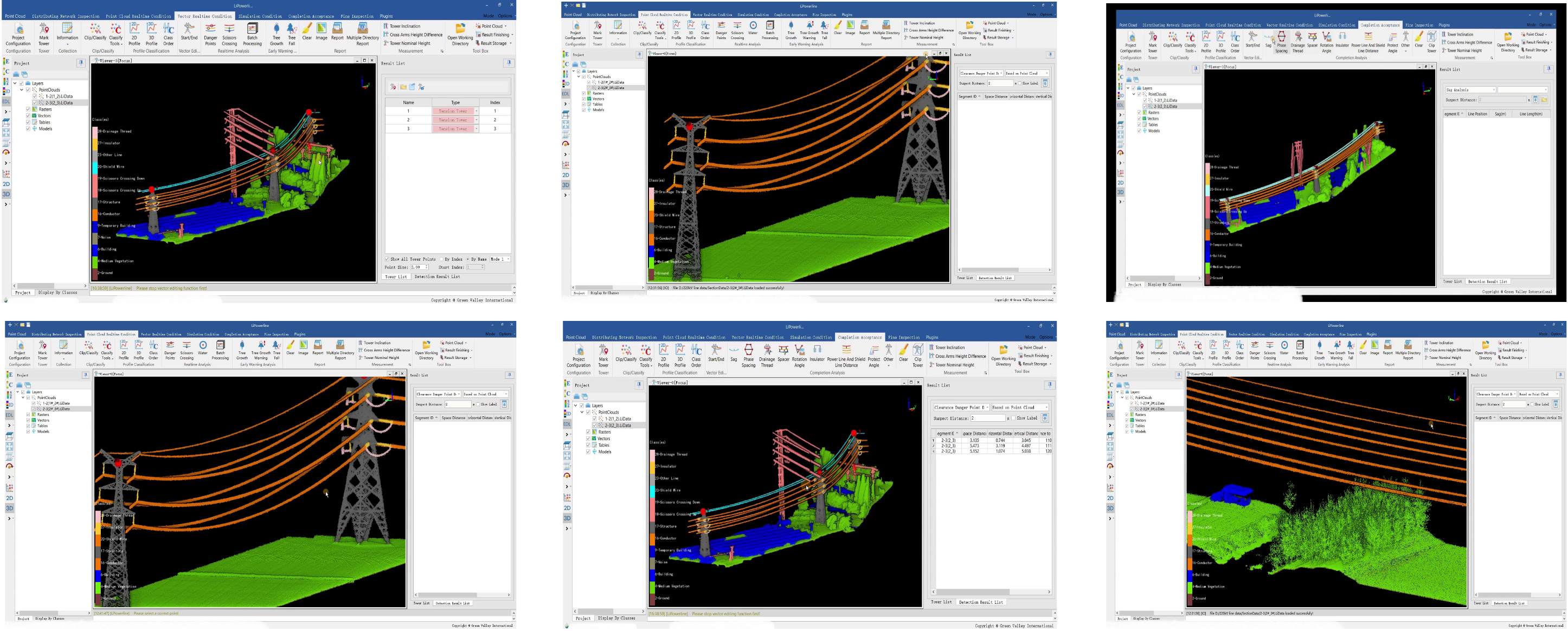Image resolution: width=1568 pixels, height=631 pixels.
Task: Open the Mode 1 dropdown
Action: (x=507, y=259)
